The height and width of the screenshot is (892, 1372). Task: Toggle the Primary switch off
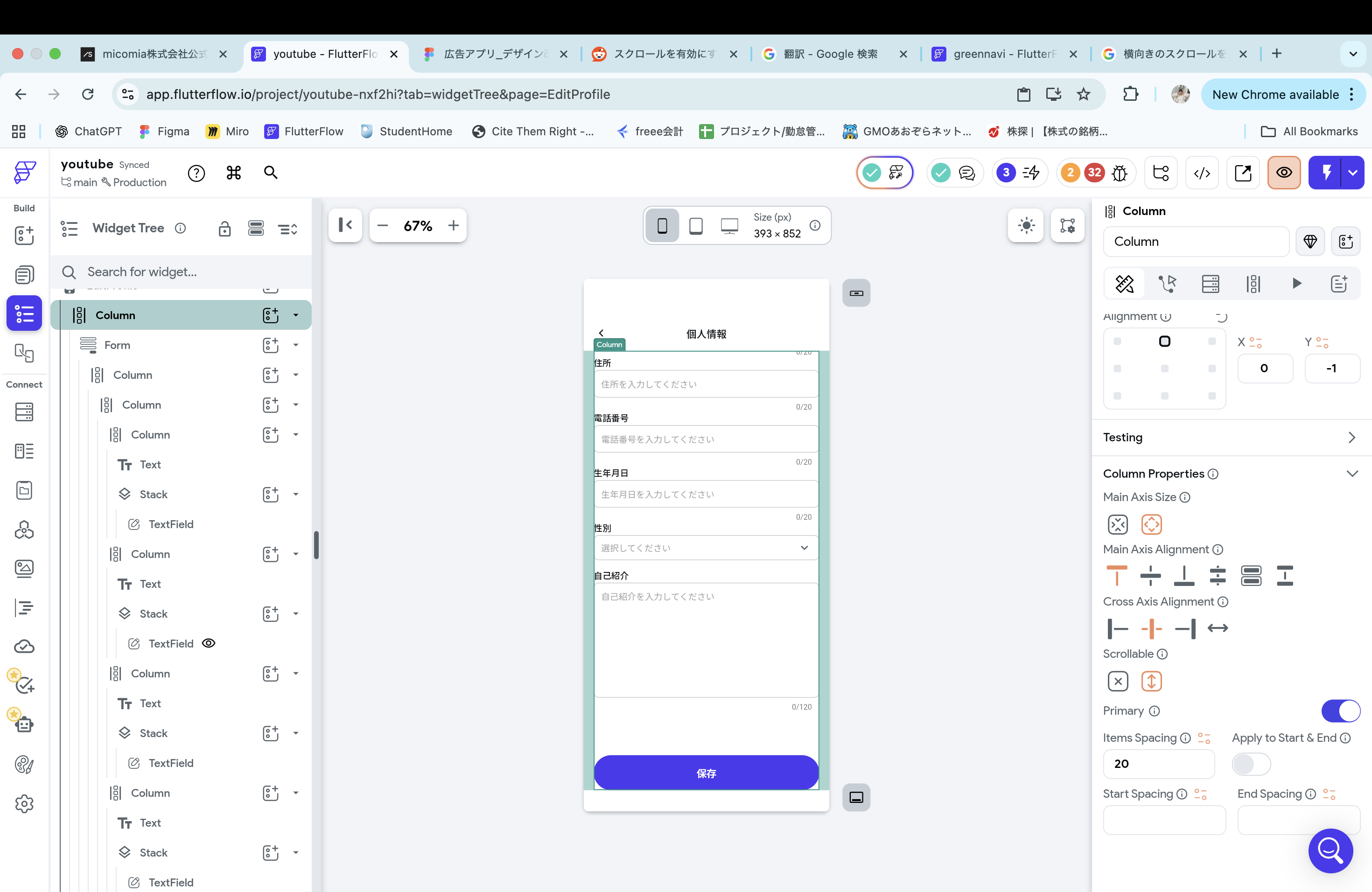pyautogui.click(x=1340, y=711)
